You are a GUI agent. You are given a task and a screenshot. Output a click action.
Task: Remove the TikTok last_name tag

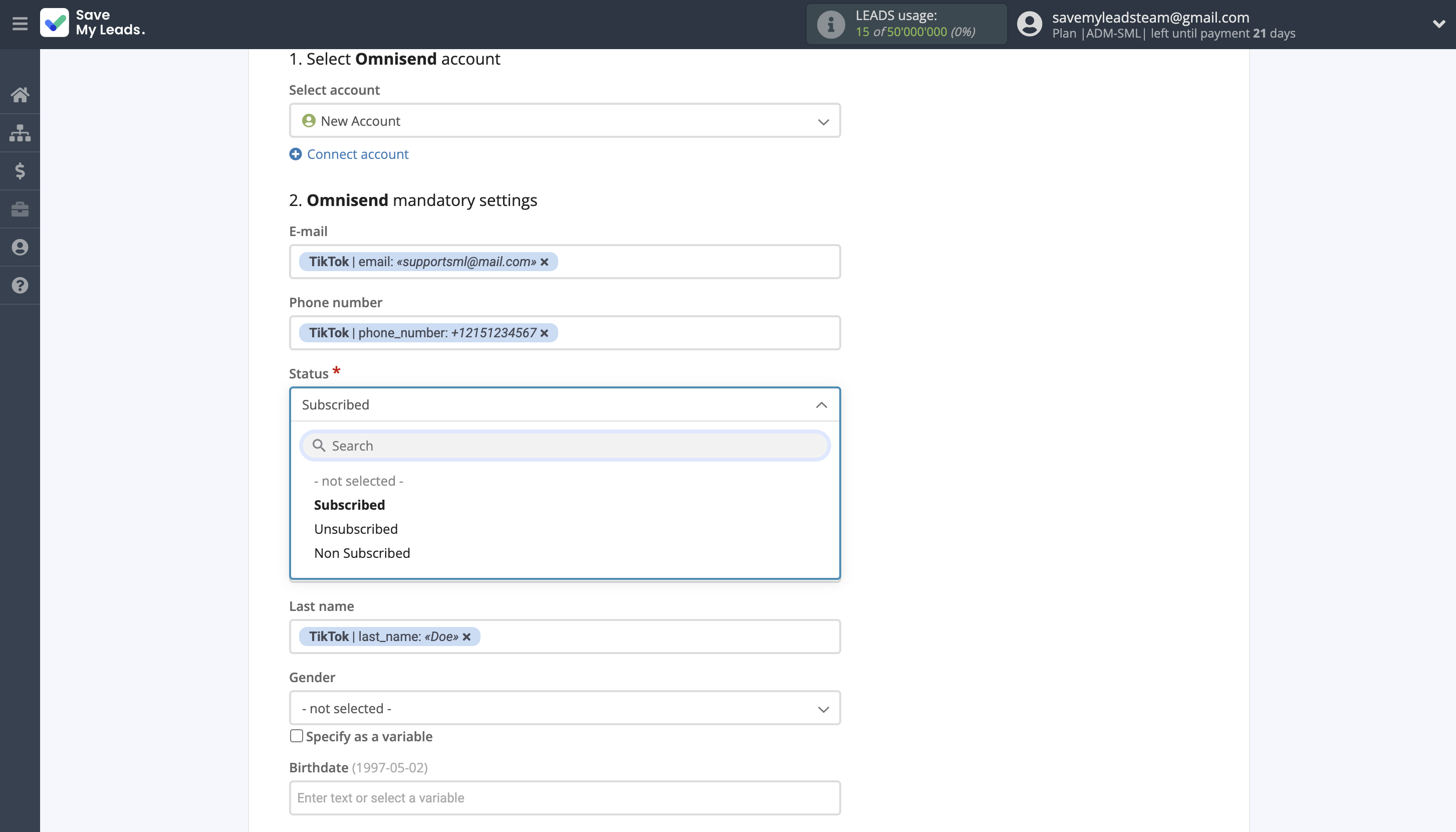[466, 637]
